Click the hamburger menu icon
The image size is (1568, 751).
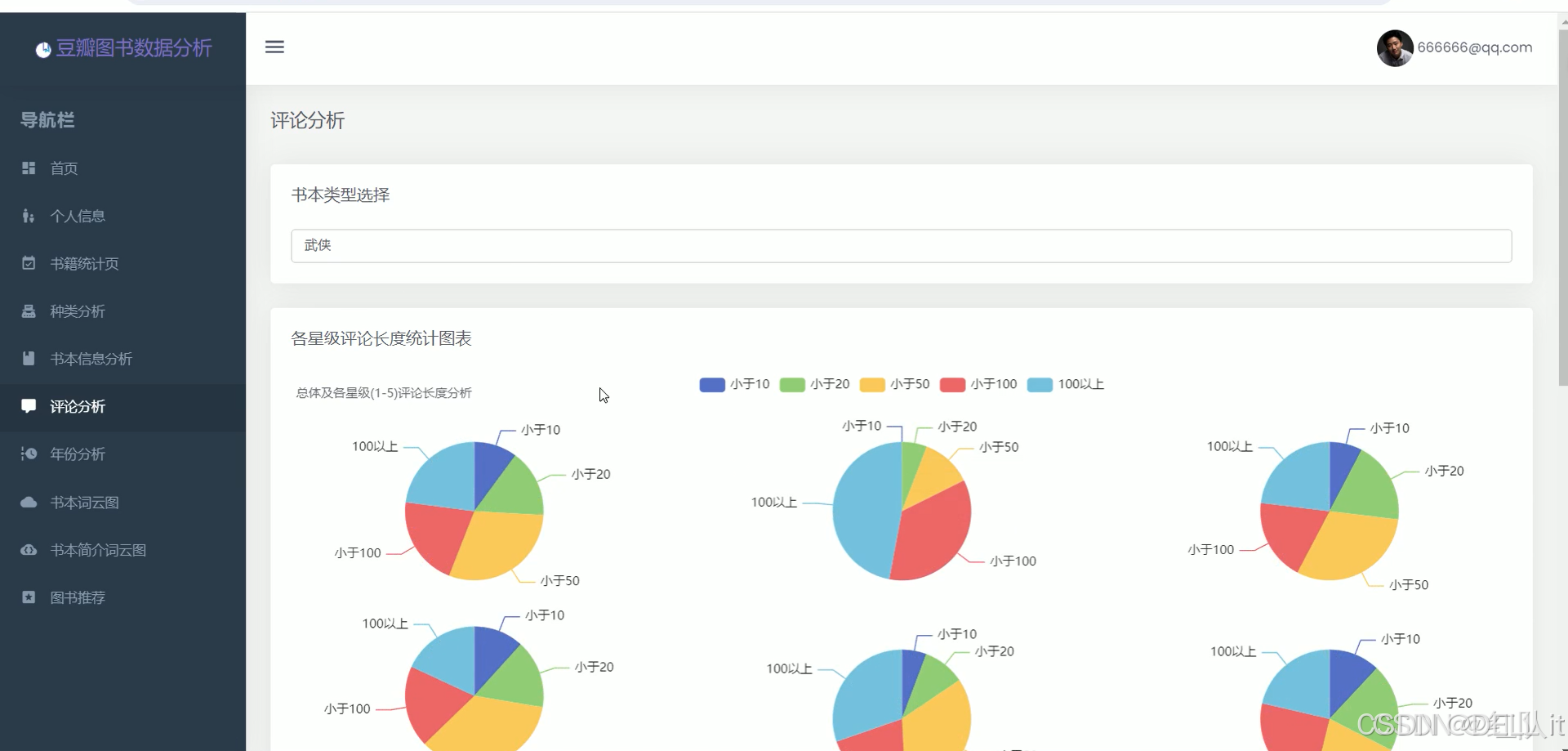click(274, 47)
